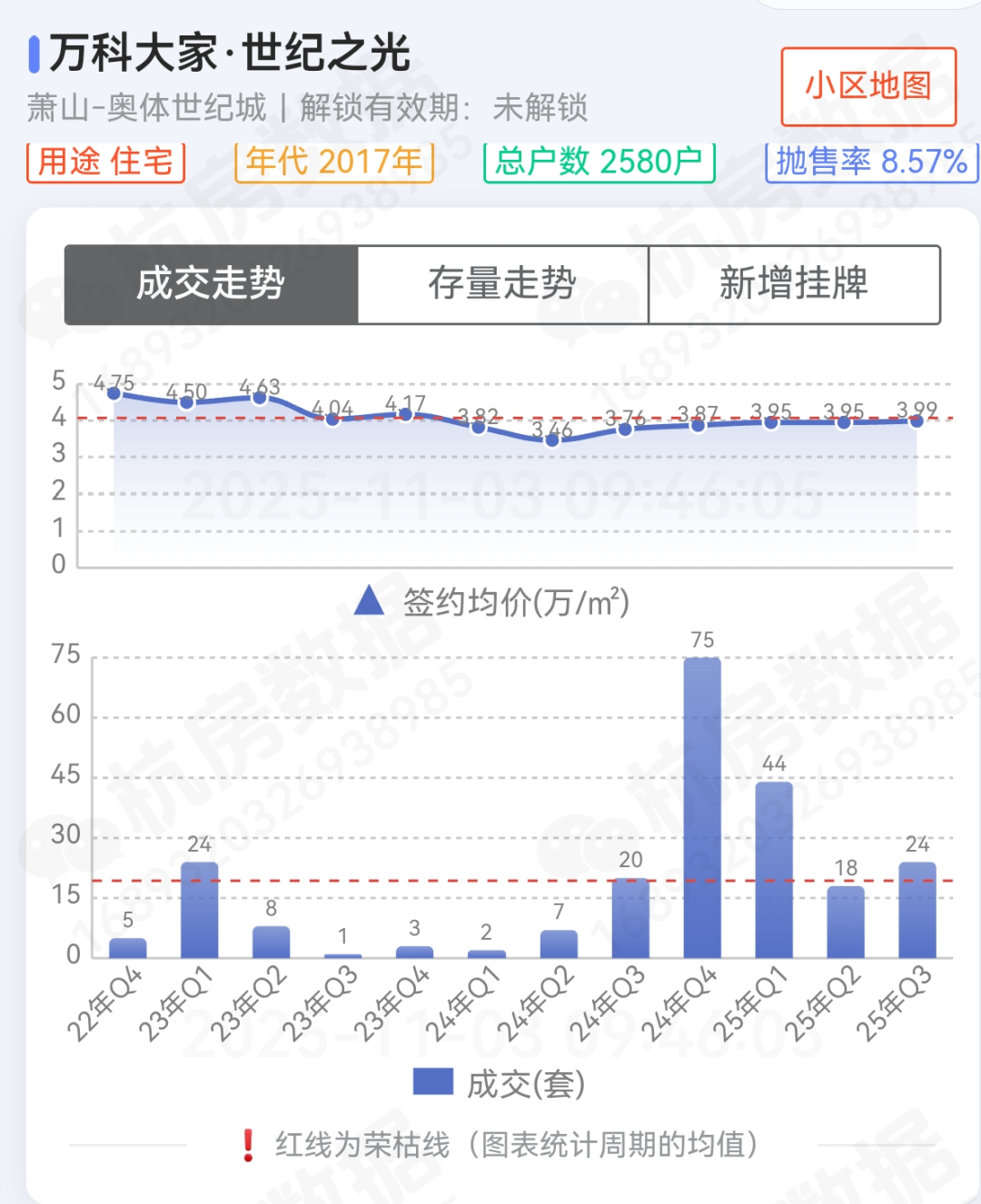The image size is (981, 1204).
Task: Select the 4.75 price data point
Action: (114, 393)
